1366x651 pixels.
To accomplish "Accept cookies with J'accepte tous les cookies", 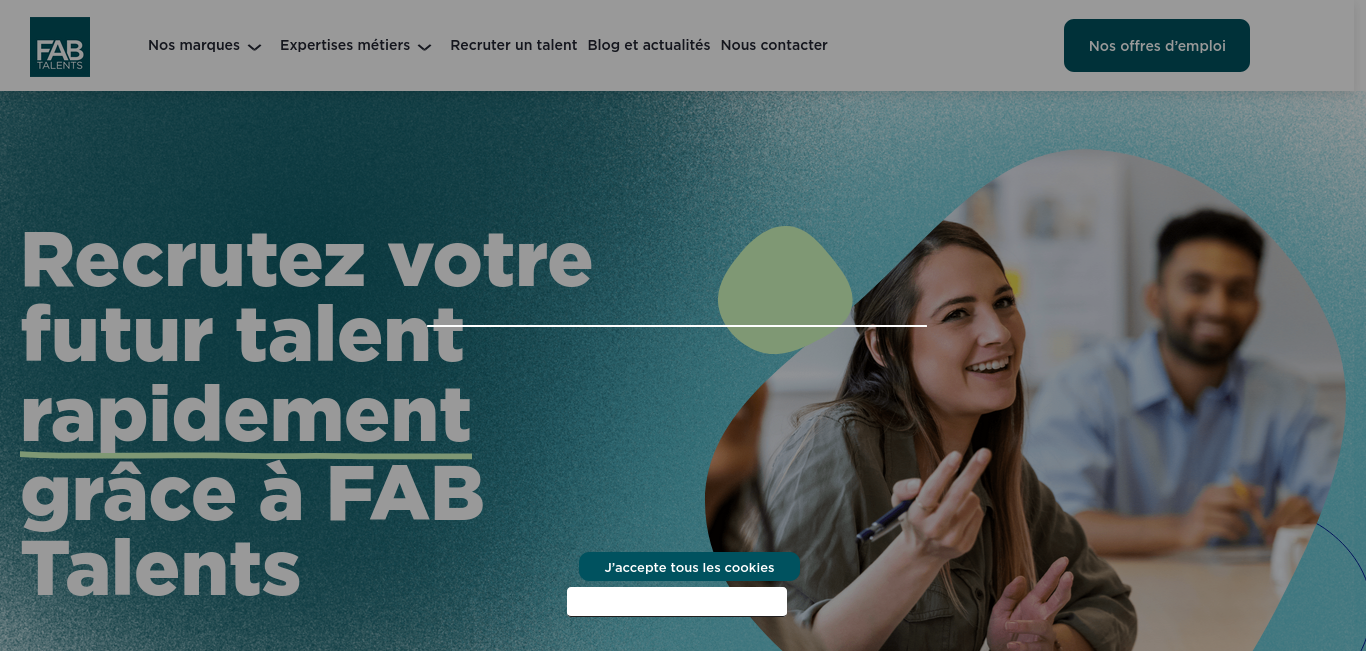I will [689, 567].
